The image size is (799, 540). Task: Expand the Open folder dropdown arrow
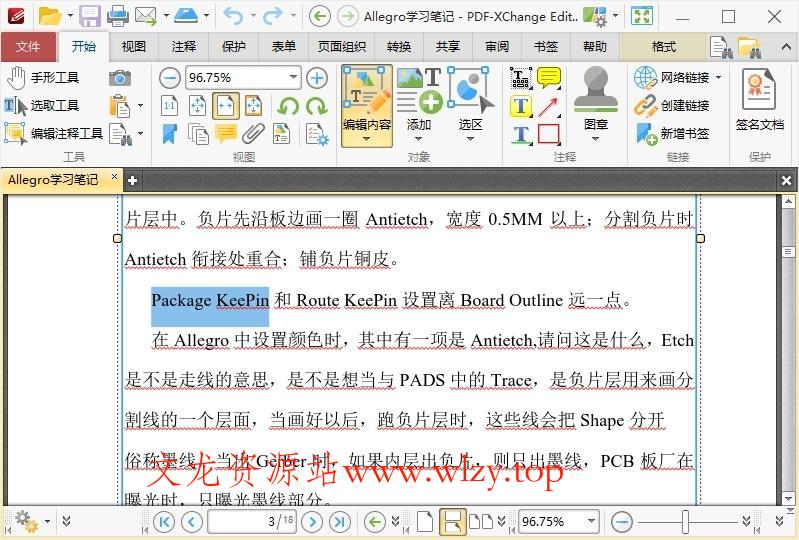70,16
